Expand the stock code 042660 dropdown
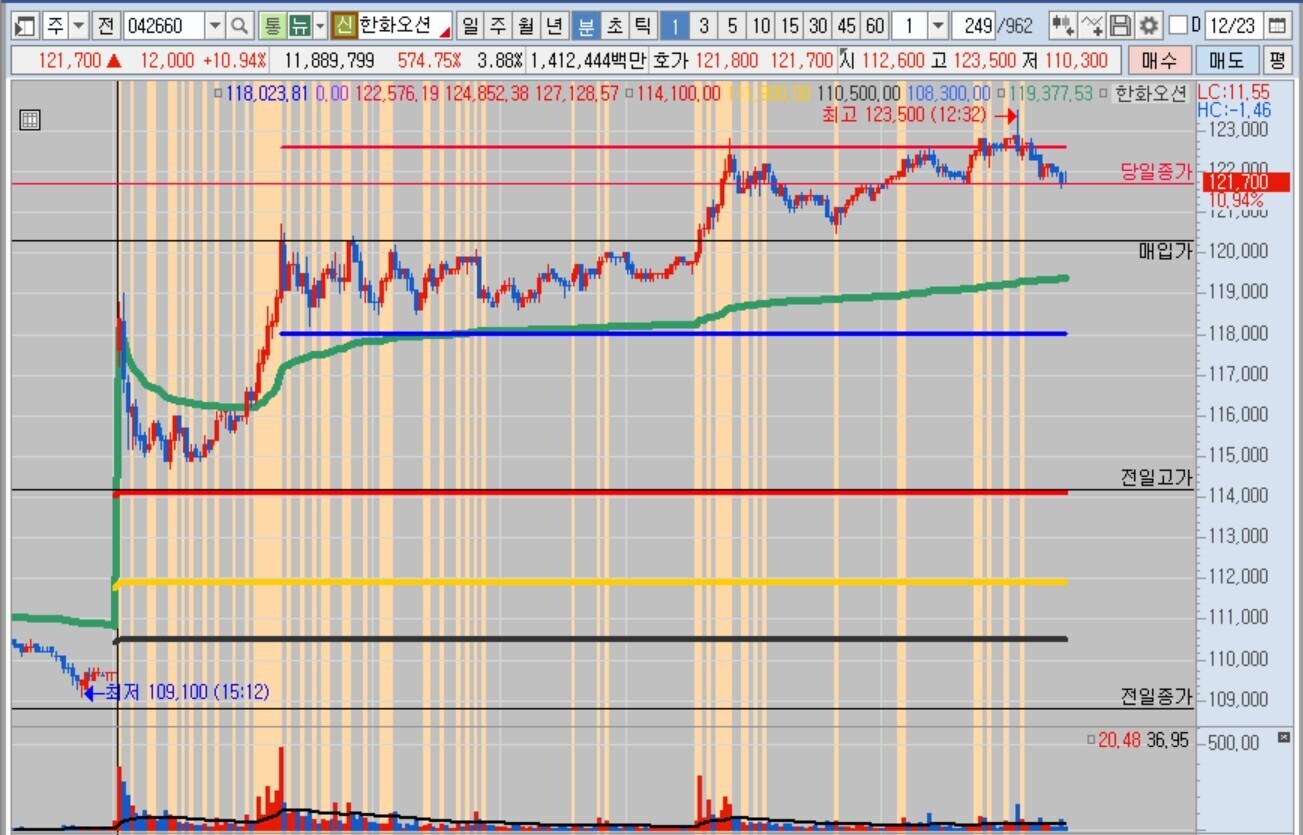Viewport: 1303px width, 835px height. [x=215, y=25]
